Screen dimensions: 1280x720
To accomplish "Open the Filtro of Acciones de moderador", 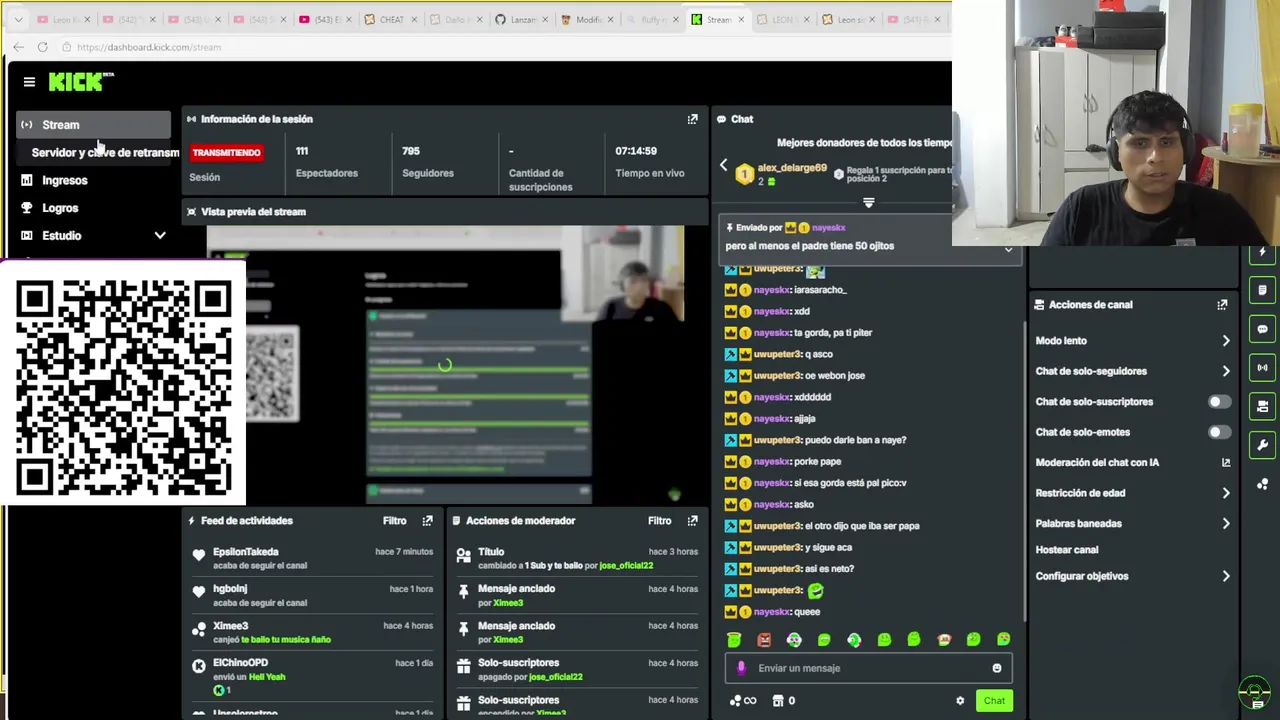I will pyautogui.click(x=659, y=521).
